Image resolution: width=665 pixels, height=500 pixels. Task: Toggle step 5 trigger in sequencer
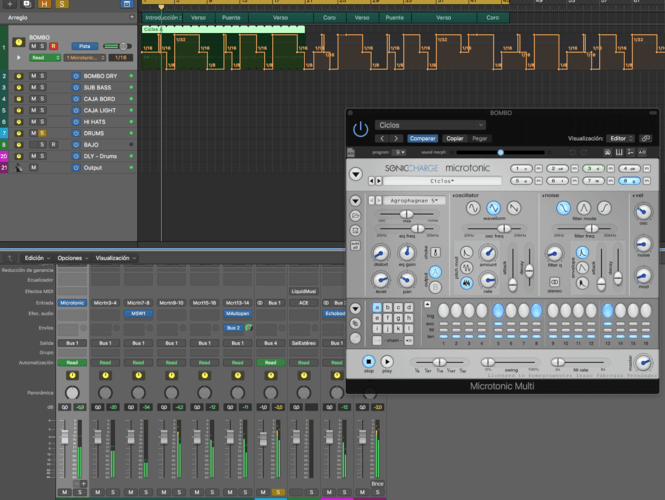(x=498, y=310)
